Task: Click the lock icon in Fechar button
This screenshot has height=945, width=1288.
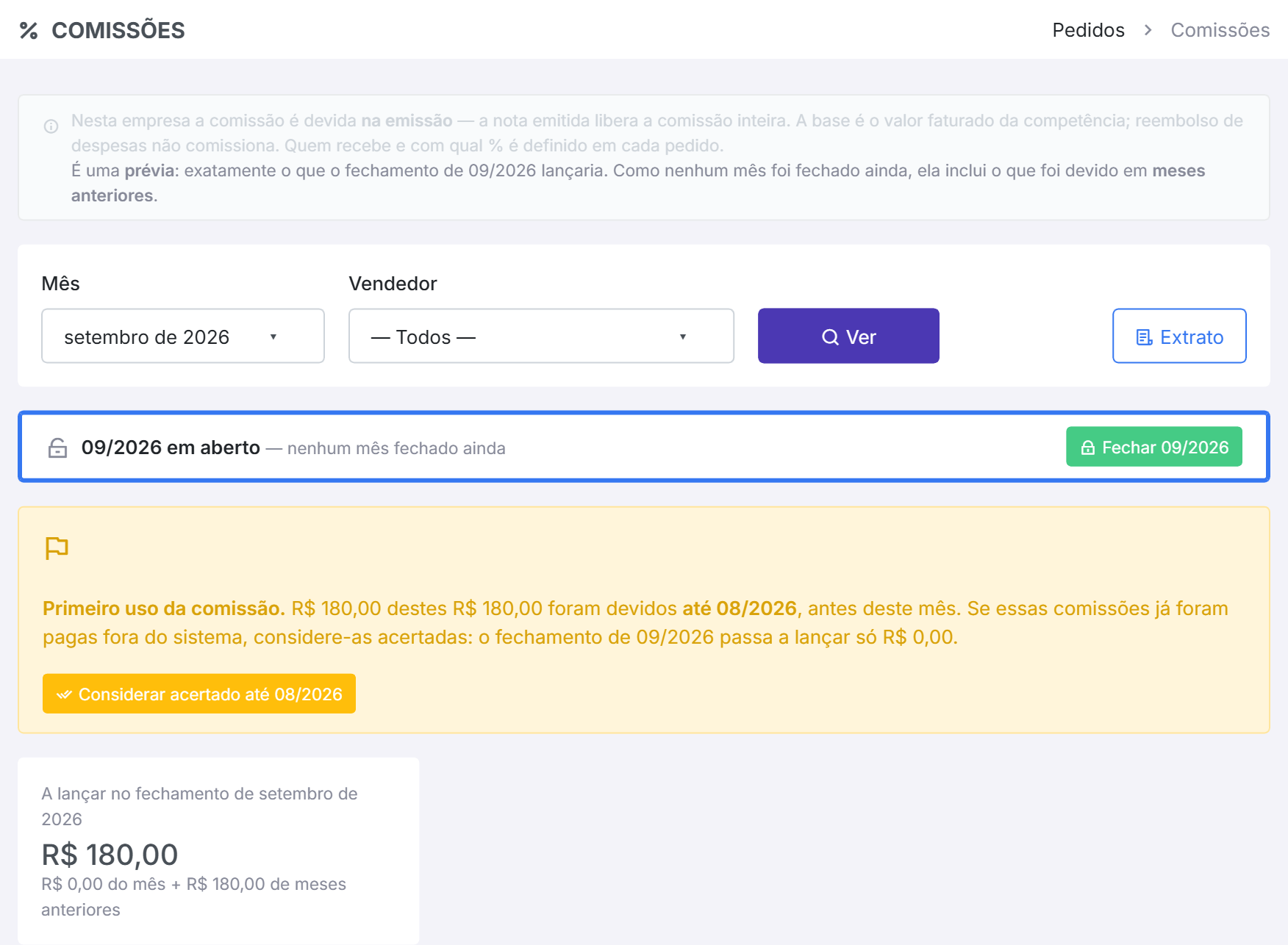Action: pos(1087,448)
